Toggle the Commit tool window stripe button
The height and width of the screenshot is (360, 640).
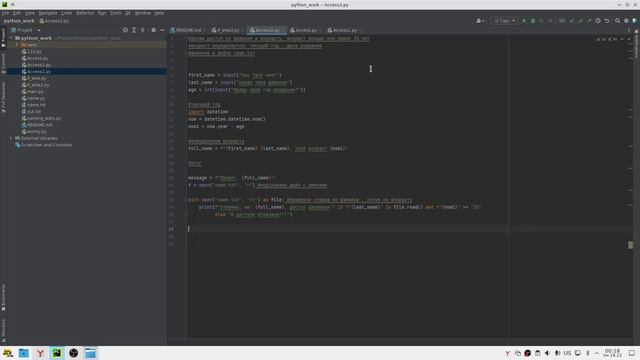3,64
